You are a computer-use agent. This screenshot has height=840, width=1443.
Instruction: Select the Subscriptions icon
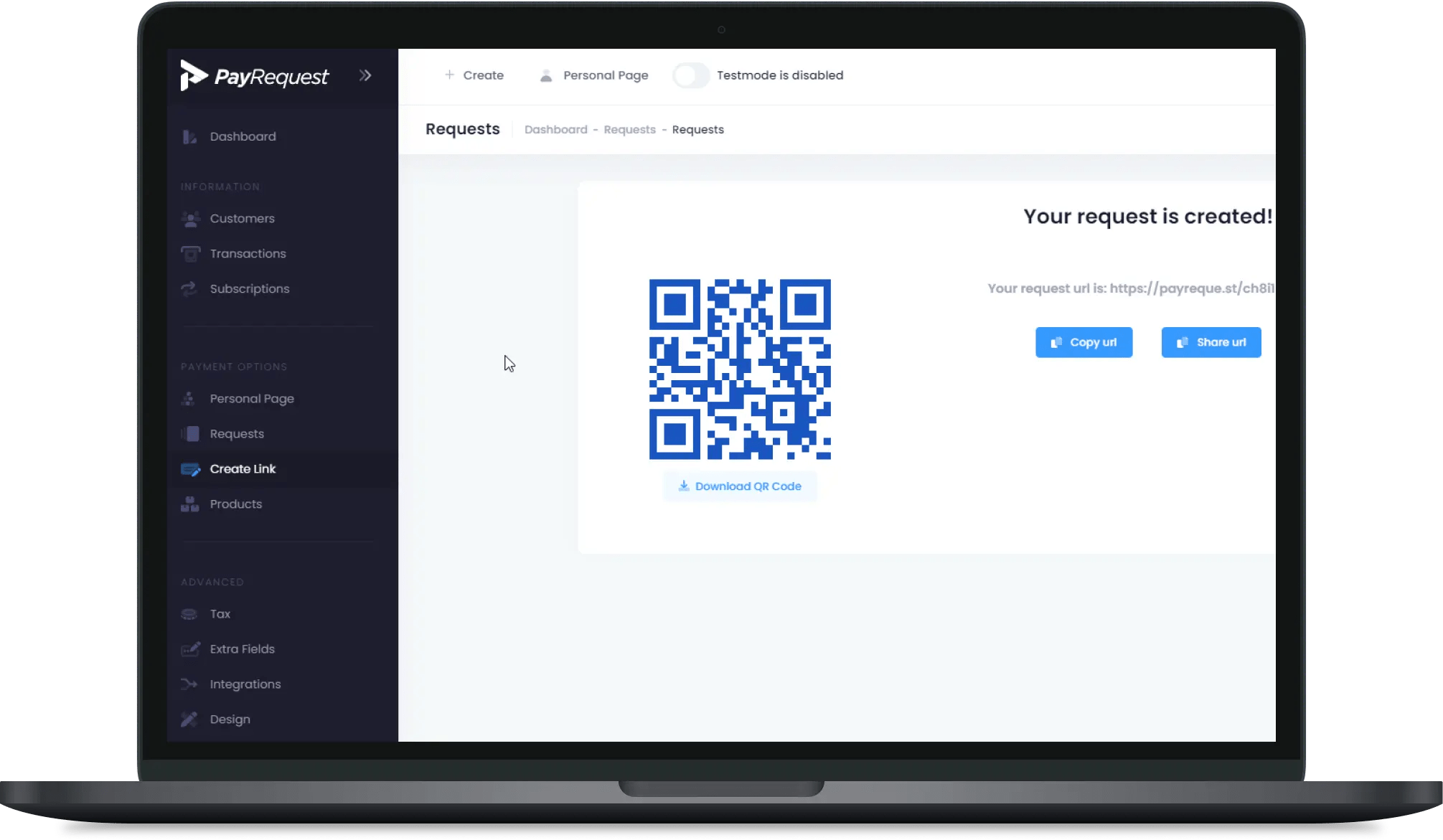189,288
